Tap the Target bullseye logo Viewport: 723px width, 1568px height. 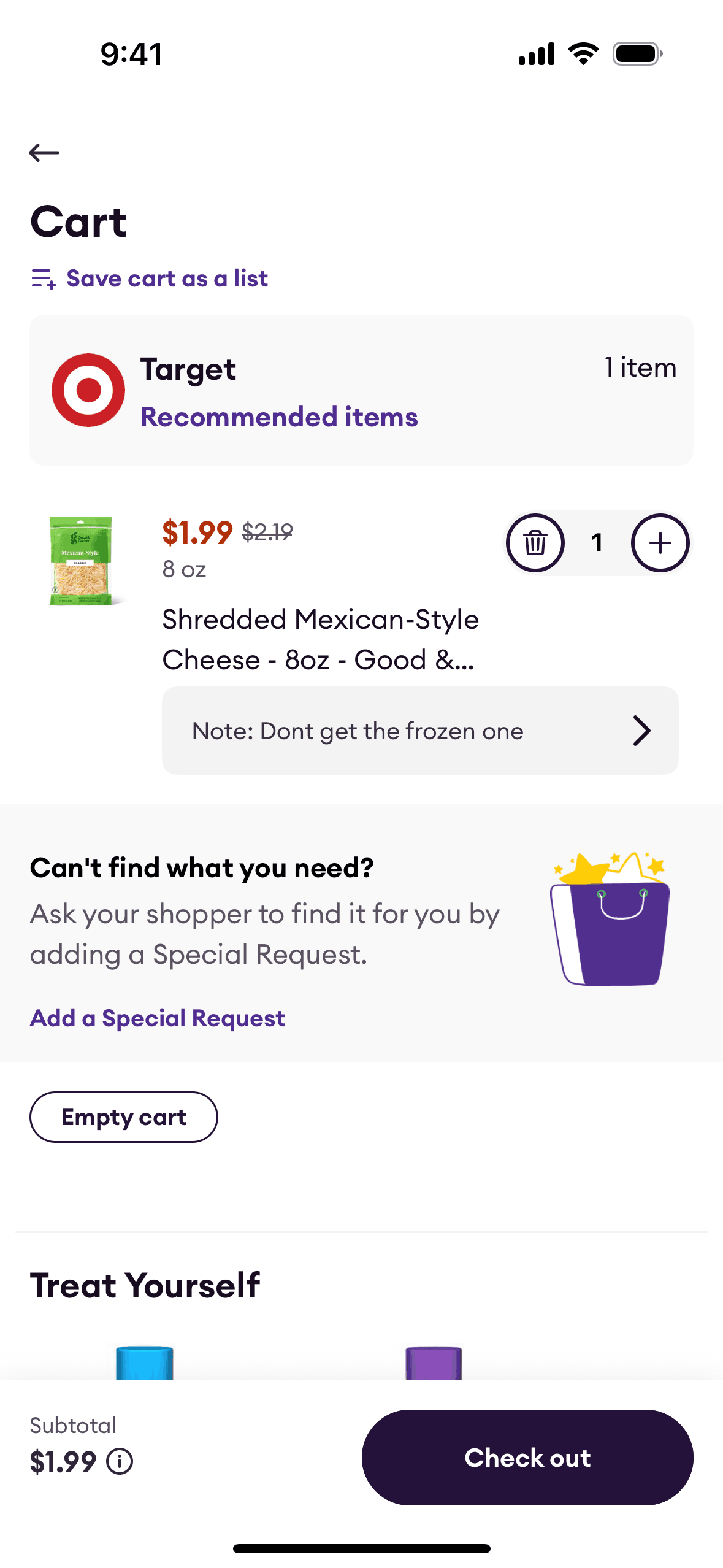pyautogui.click(x=88, y=390)
